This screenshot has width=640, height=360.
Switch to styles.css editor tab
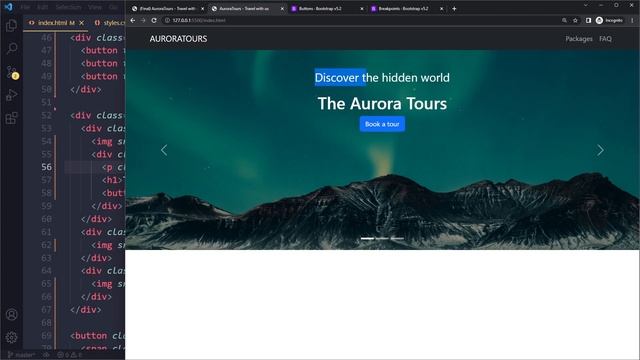click(x=110, y=23)
